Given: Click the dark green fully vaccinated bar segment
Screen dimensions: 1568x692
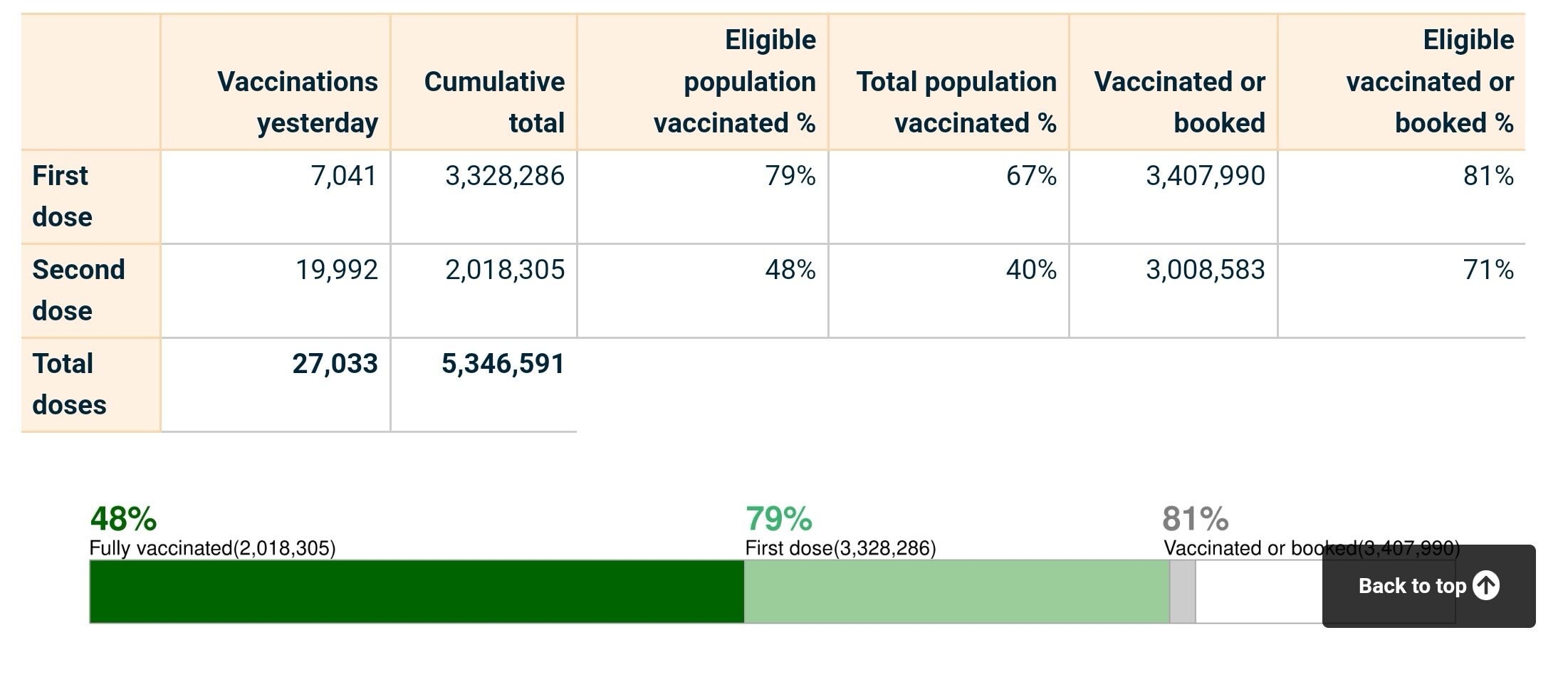Looking at the screenshot, I should pyautogui.click(x=417, y=592).
